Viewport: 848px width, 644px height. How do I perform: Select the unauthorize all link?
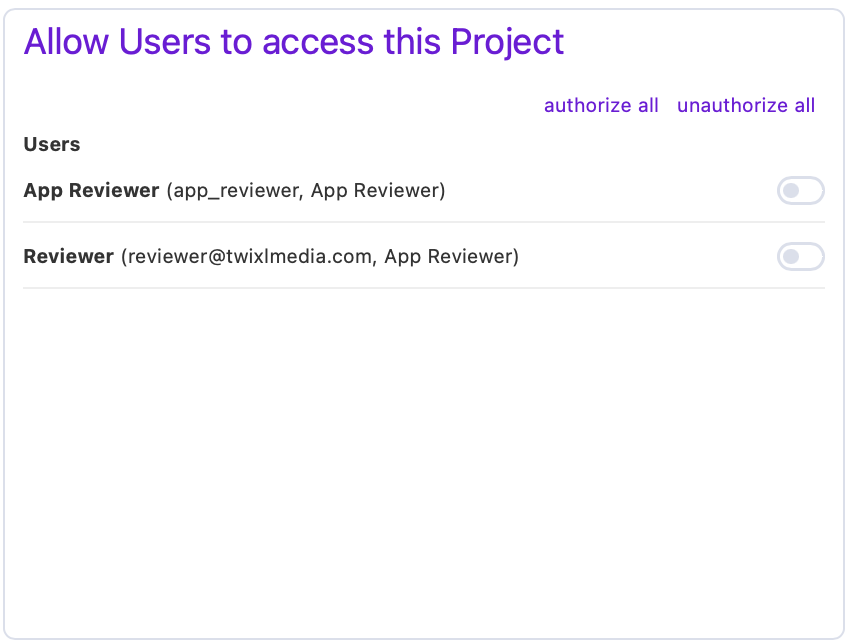[746, 105]
